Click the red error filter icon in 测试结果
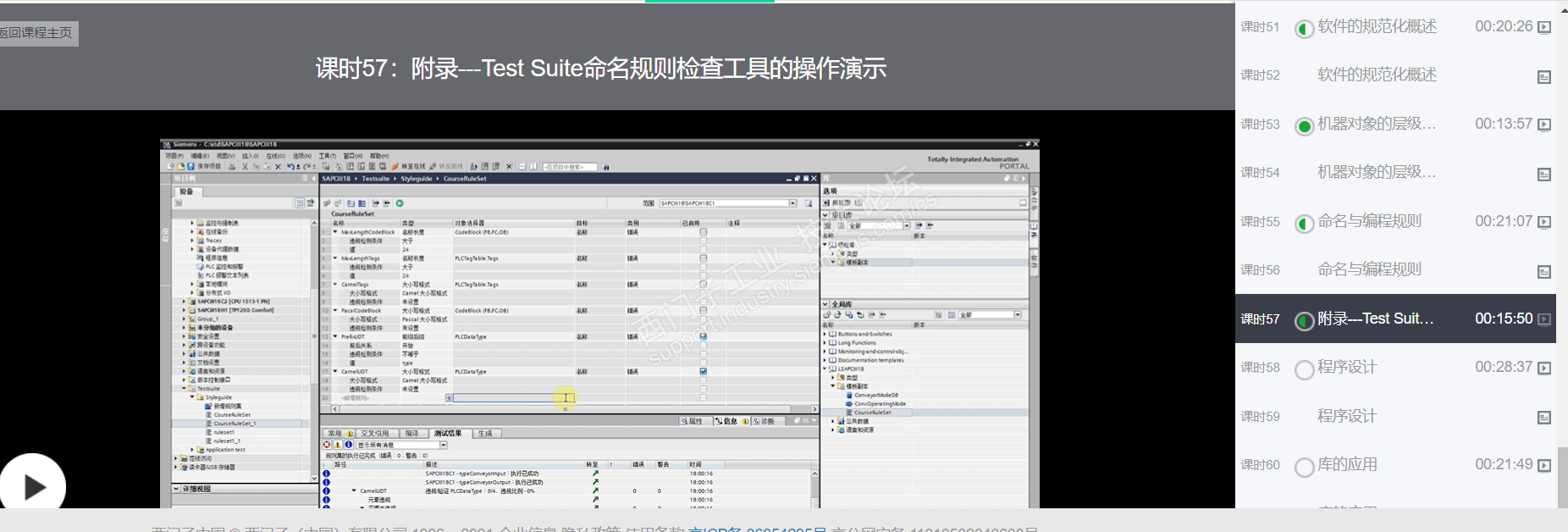 click(x=327, y=445)
